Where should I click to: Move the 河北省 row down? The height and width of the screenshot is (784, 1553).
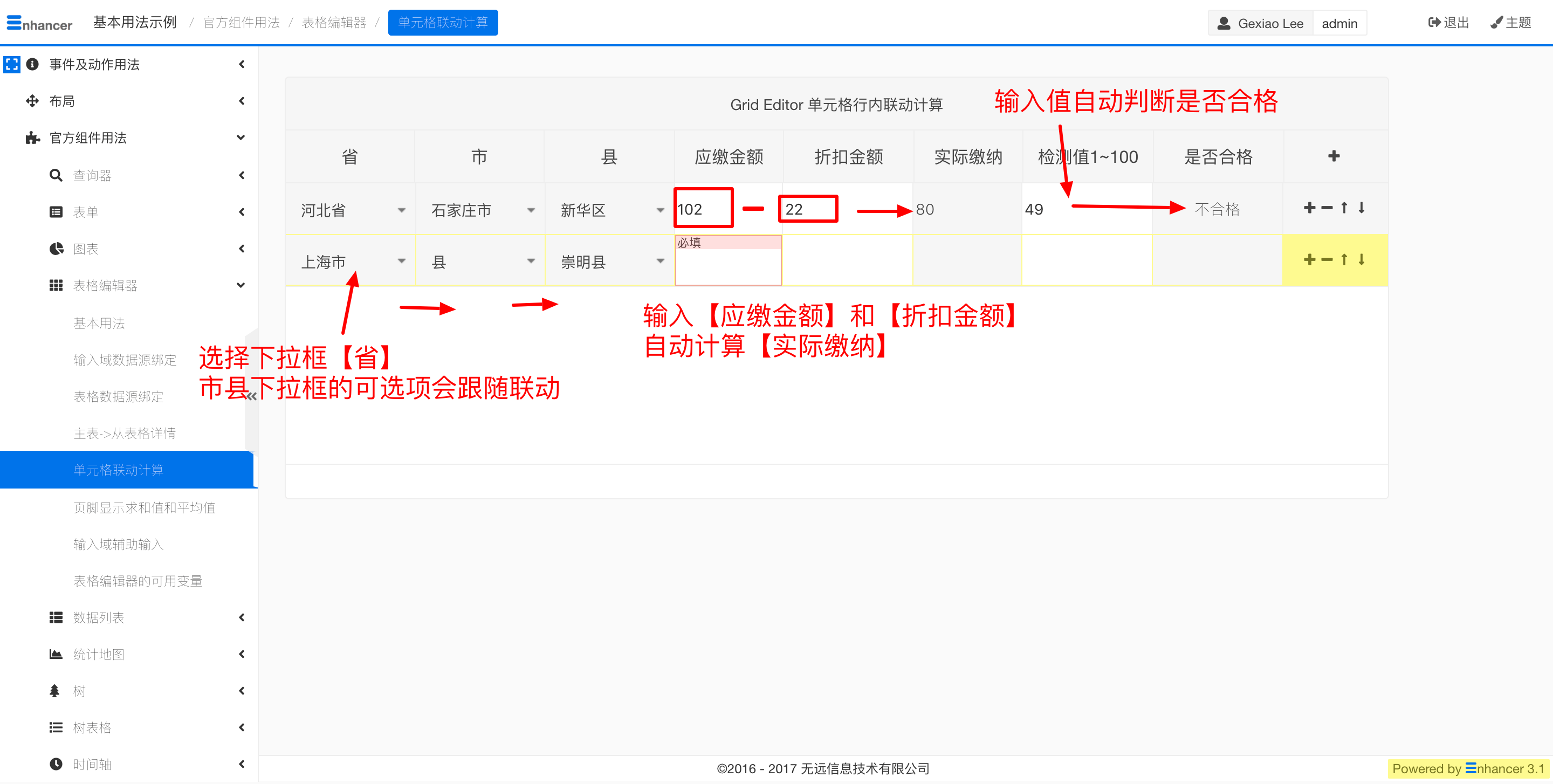pyautogui.click(x=1361, y=208)
